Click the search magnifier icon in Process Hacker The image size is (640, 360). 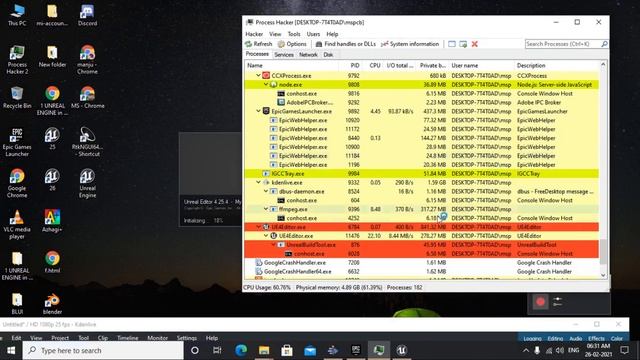coord(604,44)
